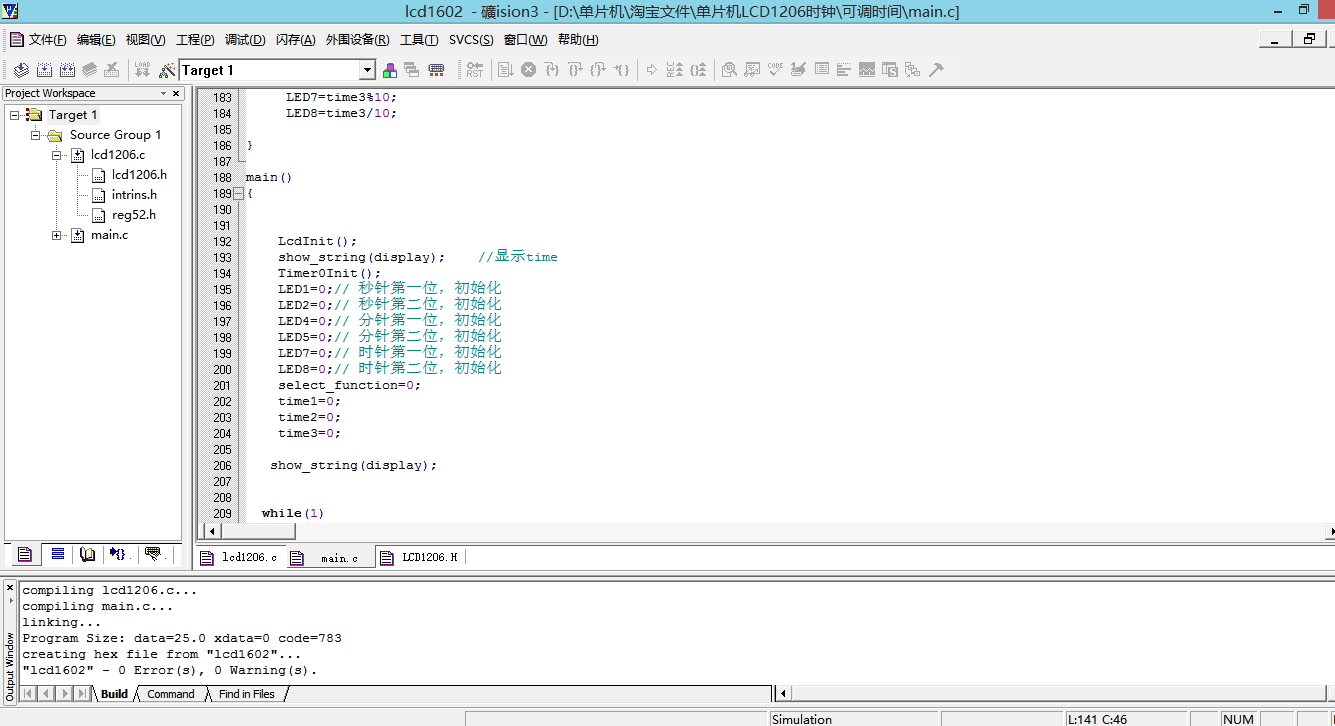
Task: Open the 编辑(E) menu
Action: pyautogui.click(x=96, y=40)
